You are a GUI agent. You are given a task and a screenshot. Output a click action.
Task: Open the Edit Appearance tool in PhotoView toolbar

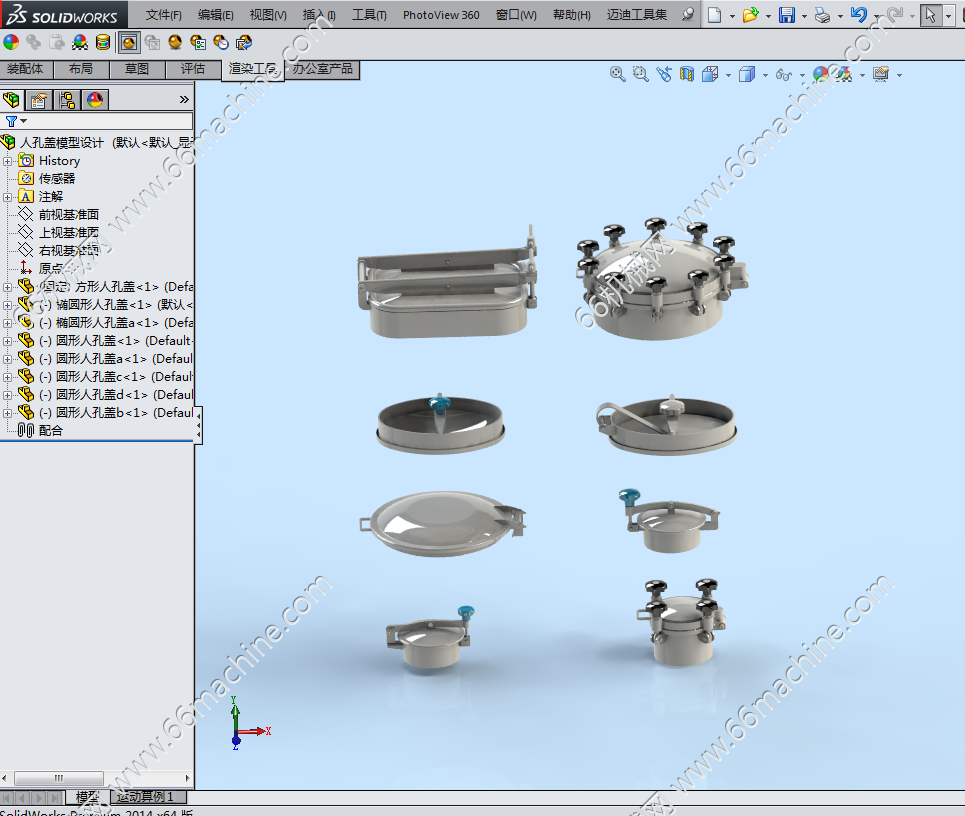coord(11,42)
